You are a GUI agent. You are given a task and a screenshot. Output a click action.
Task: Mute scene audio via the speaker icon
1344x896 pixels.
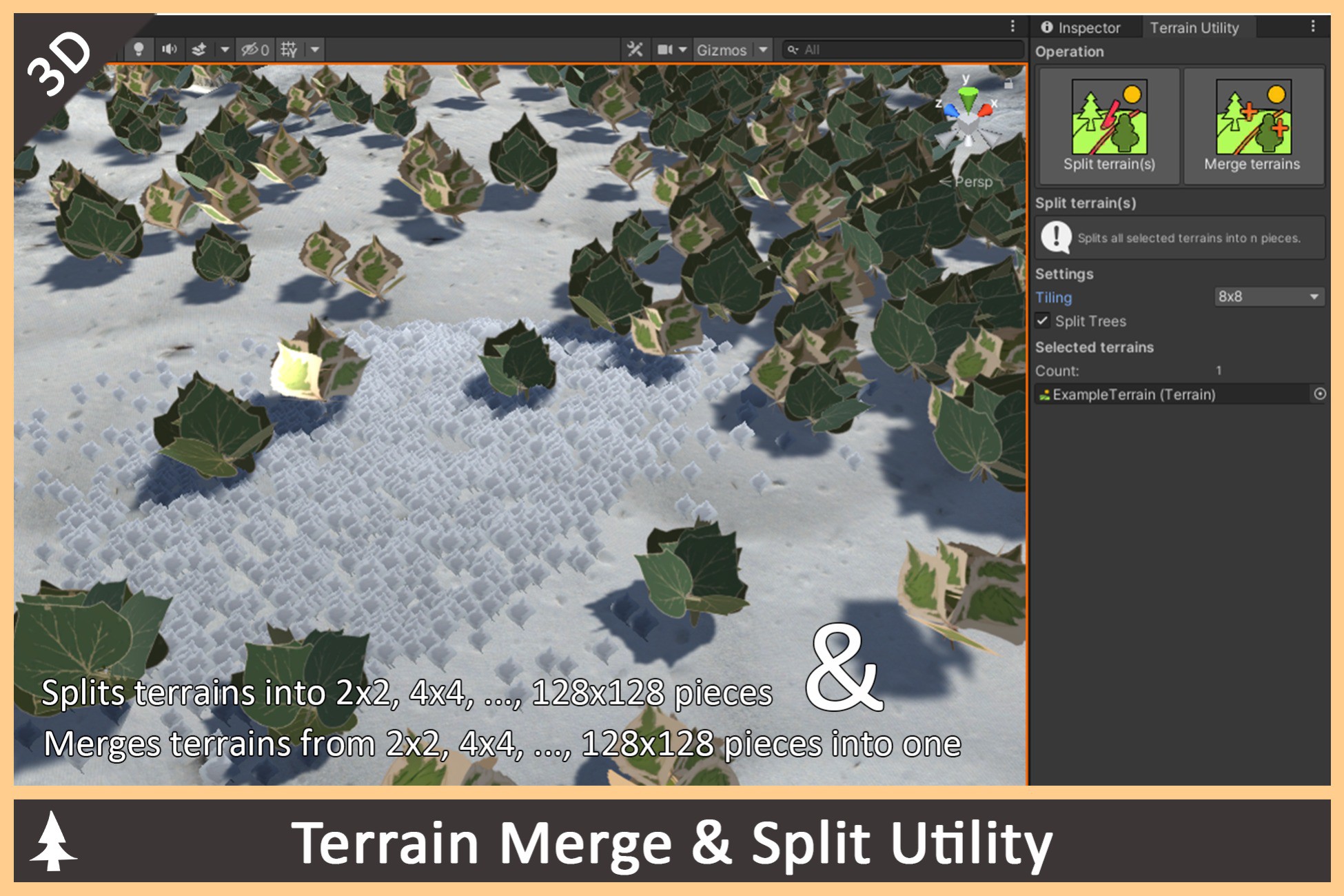click(167, 49)
